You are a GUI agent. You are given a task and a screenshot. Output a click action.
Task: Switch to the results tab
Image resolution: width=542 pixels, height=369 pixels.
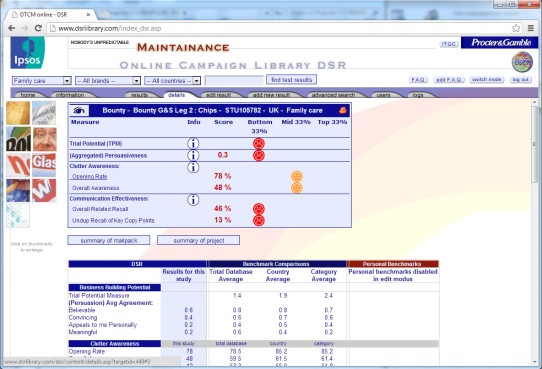(x=140, y=95)
